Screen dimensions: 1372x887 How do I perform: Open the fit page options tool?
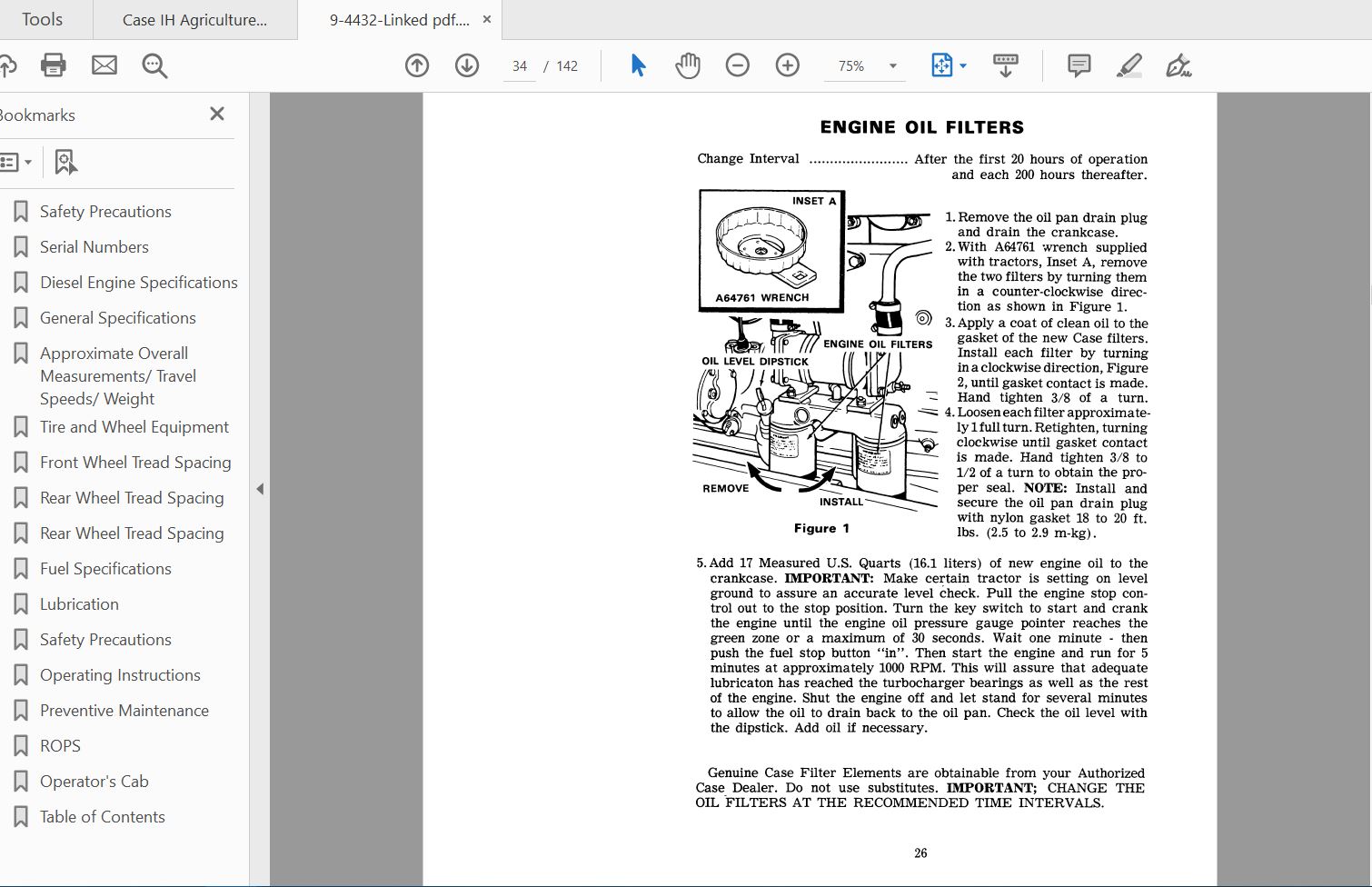tap(941, 65)
